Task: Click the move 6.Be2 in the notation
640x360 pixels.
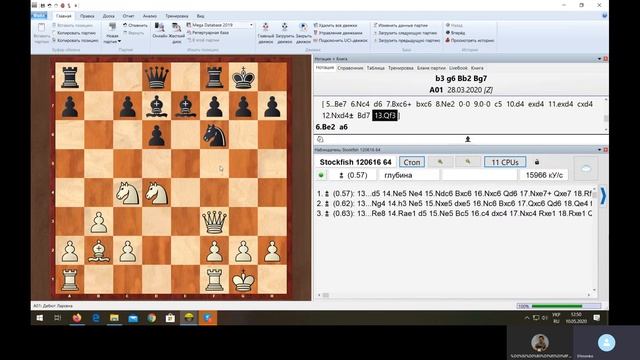Action: click(325, 127)
